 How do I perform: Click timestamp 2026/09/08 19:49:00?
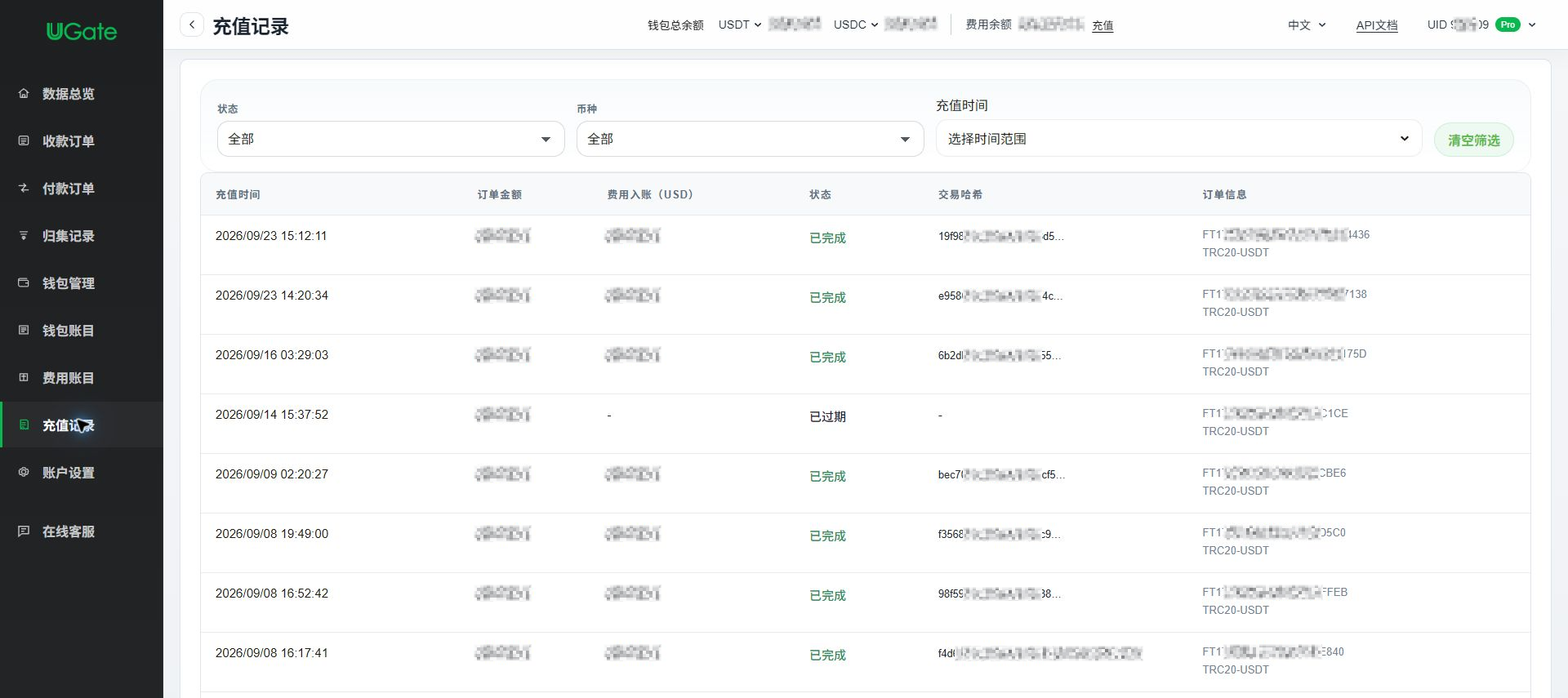pos(272,534)
